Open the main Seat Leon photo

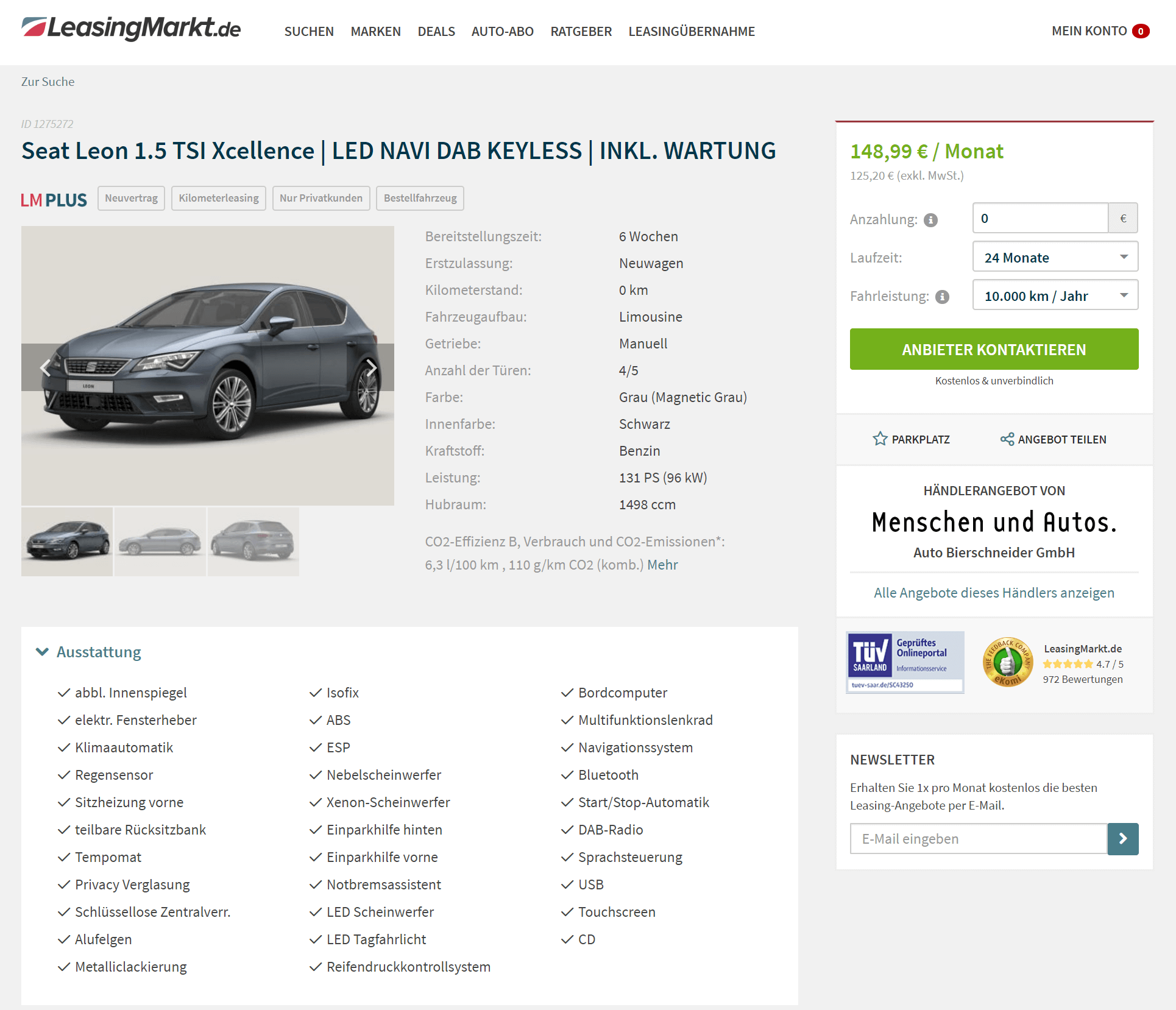[208, 366]
